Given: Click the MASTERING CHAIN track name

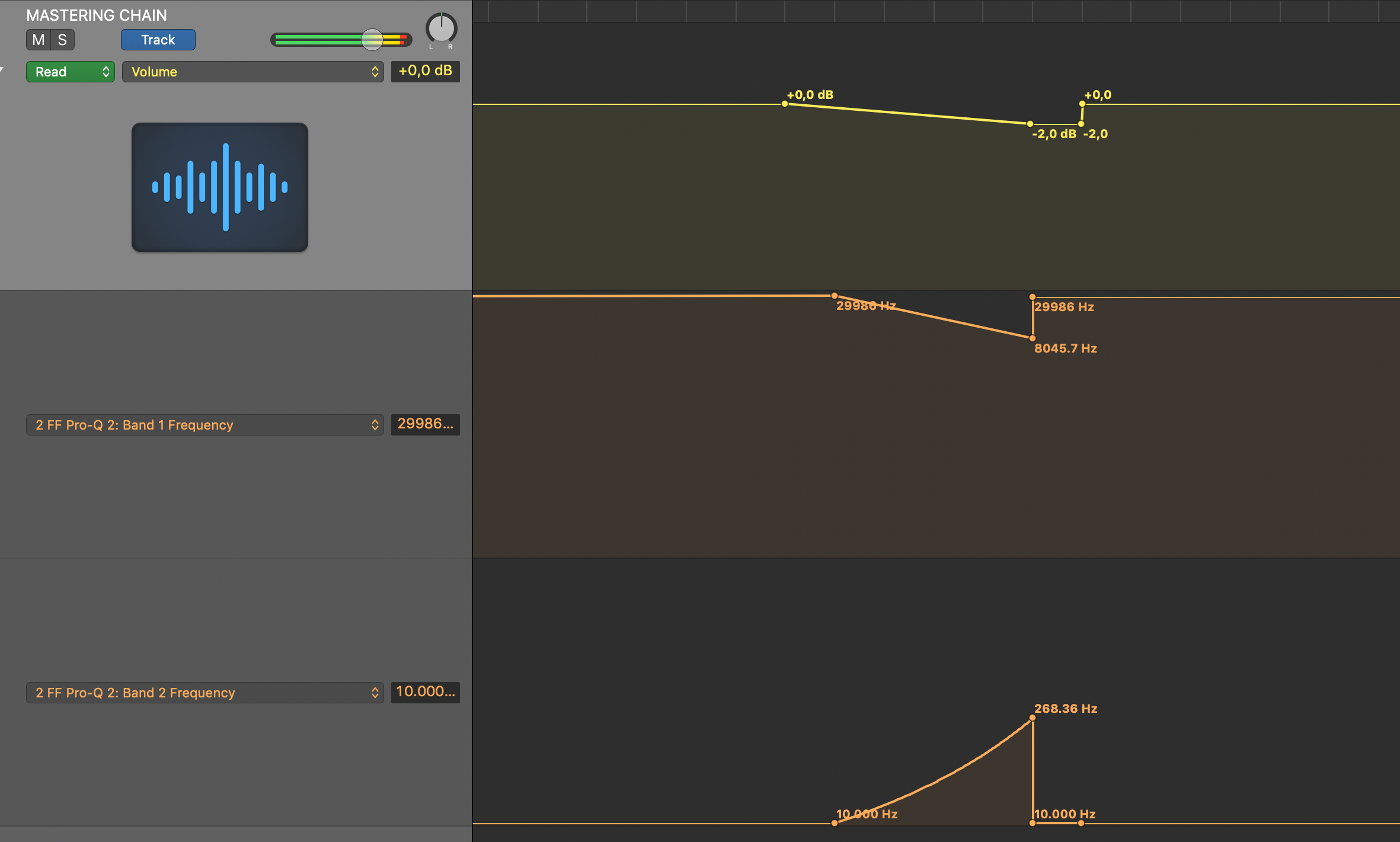Looking at the screenshot, I should click(x=97, y=15).
